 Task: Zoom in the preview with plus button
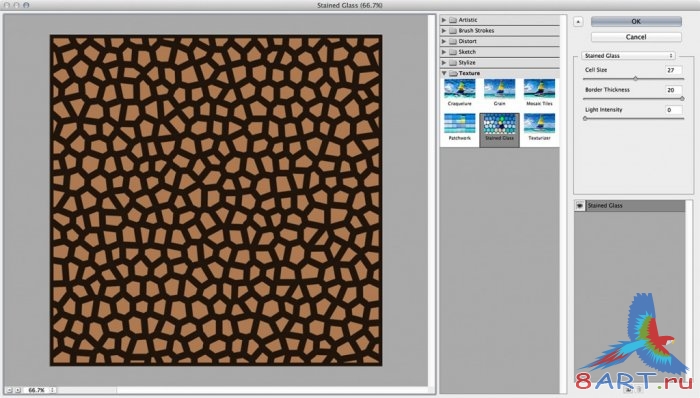point(17,390)
